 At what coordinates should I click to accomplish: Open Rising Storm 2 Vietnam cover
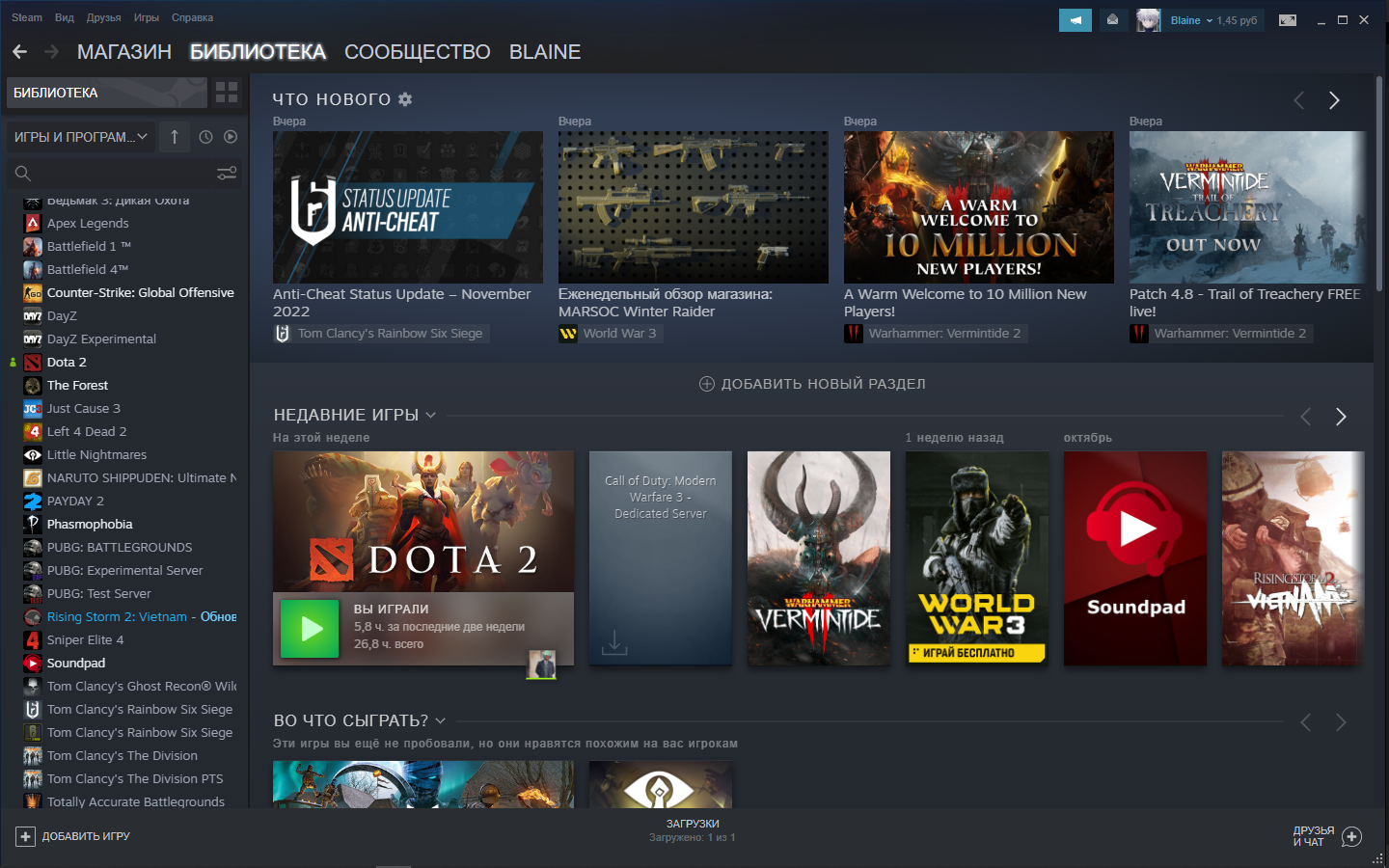point(1294,558)
